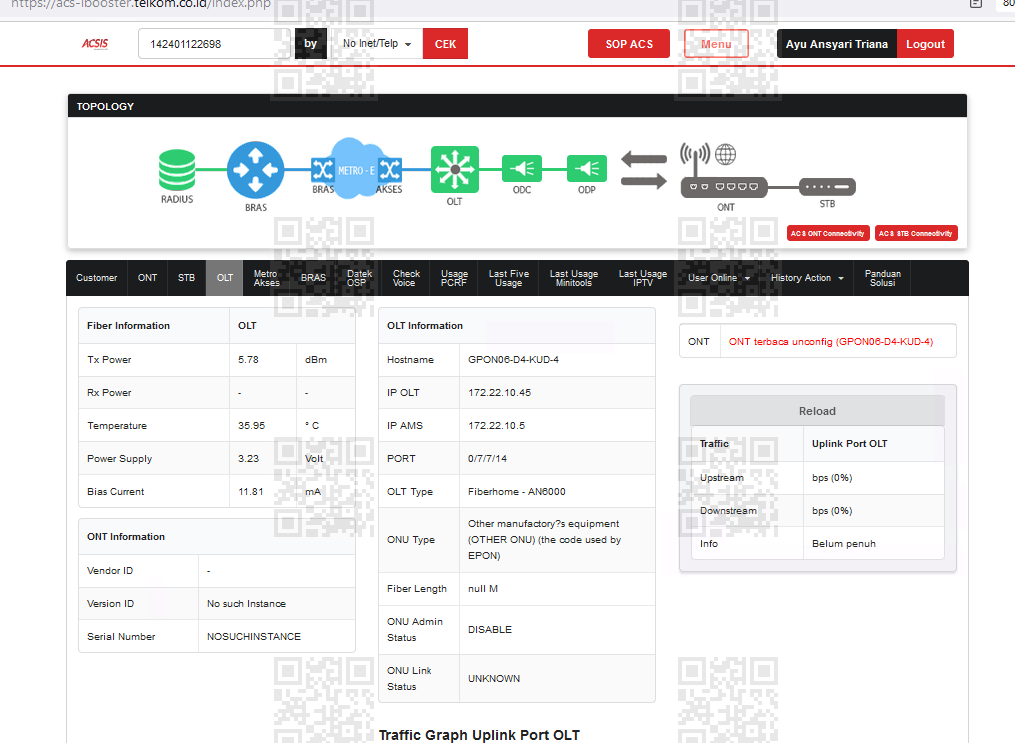The width and height of the screenshot is (1015, 743).
Task: Open the Last Five Usage tab
Action: coord(508,278)
